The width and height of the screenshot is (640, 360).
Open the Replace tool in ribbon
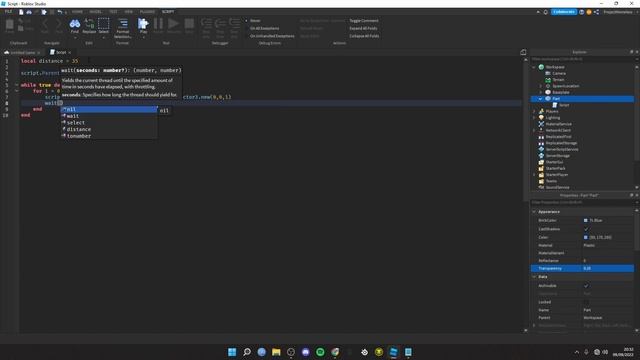[89, 26]
